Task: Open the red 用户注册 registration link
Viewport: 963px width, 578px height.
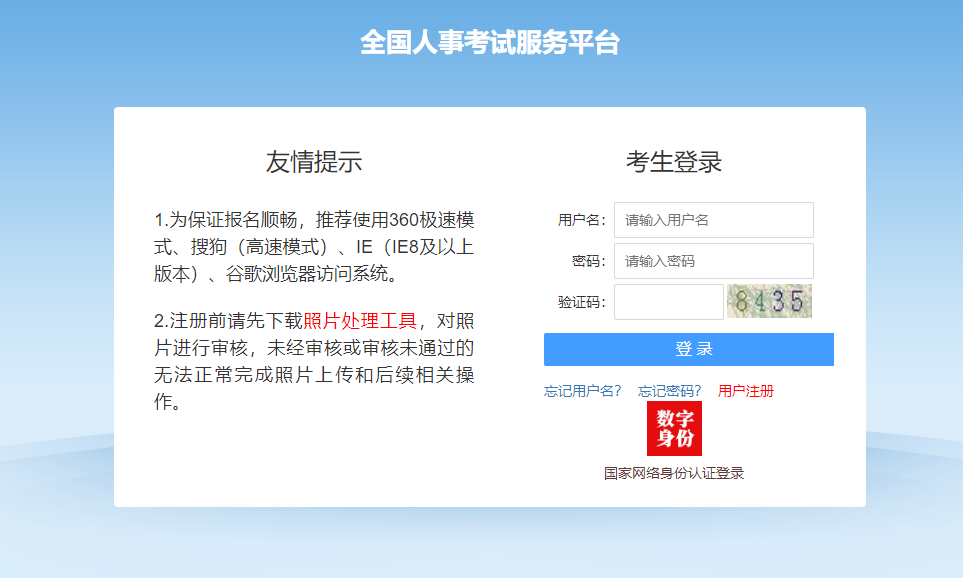Action: point(747,390)
